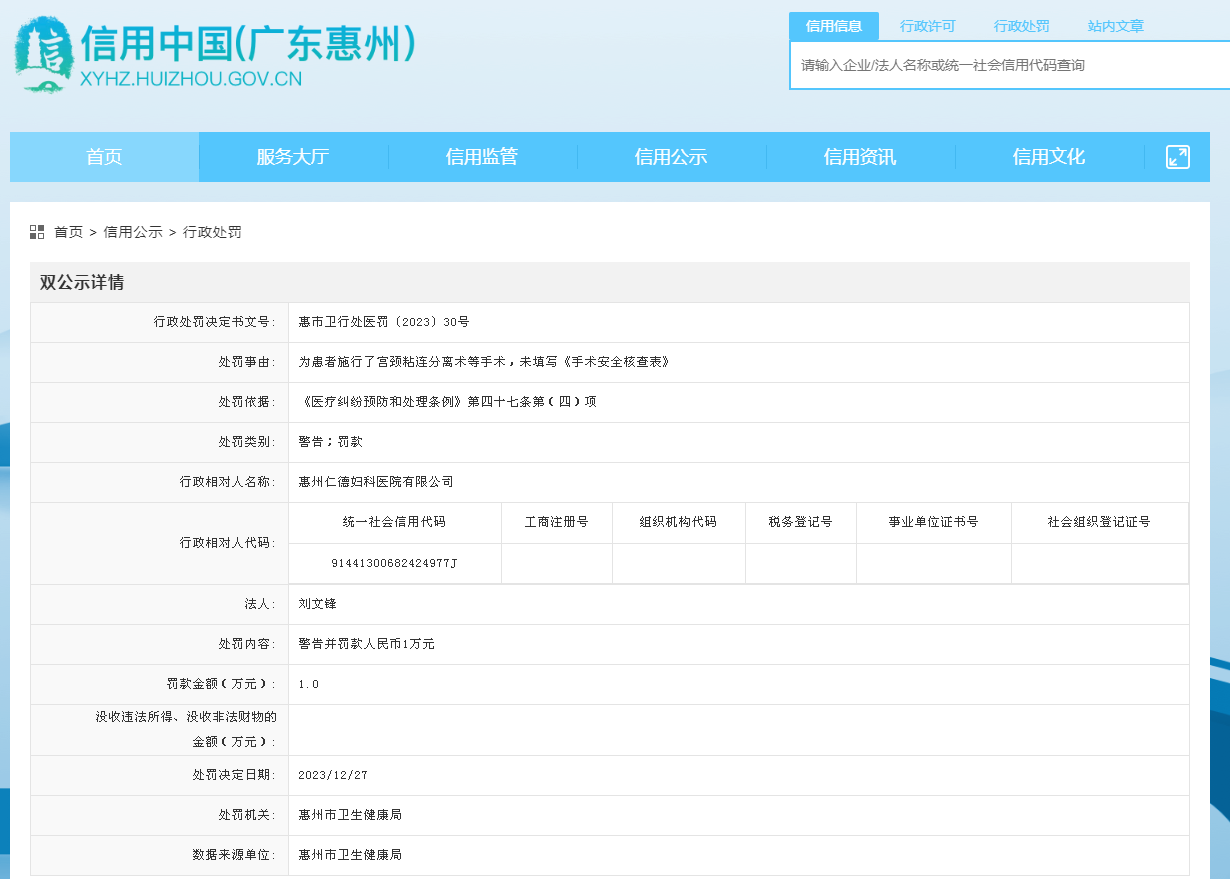Go to 信用公示 via breadcrumb link
The height and width of the screenshot is (879, 1230).
tap(133, 232)
